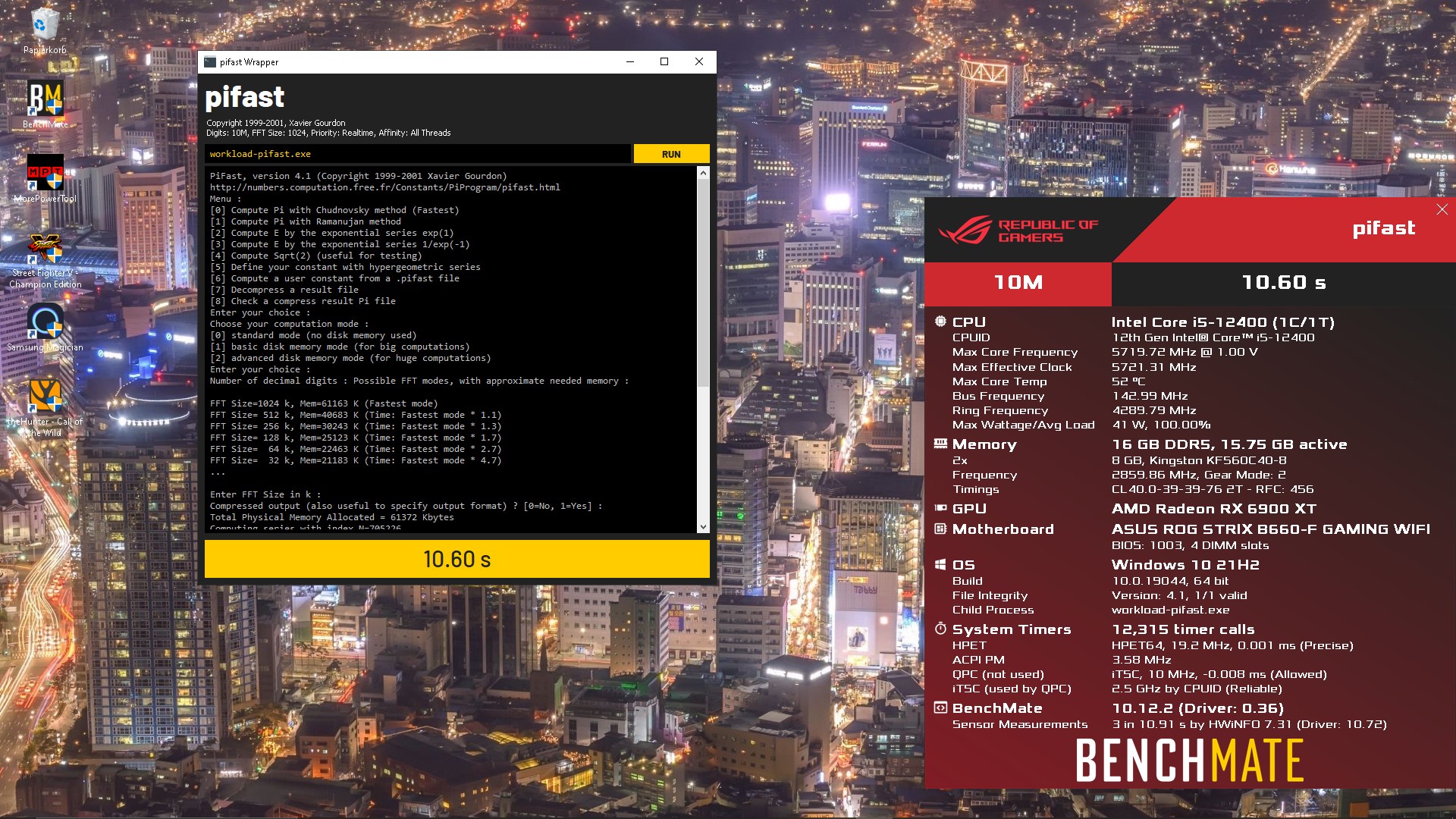Click the RUN button in pifast Wrapper
This screenshot has height=819, width=1456.
click(x=671, y=154)
